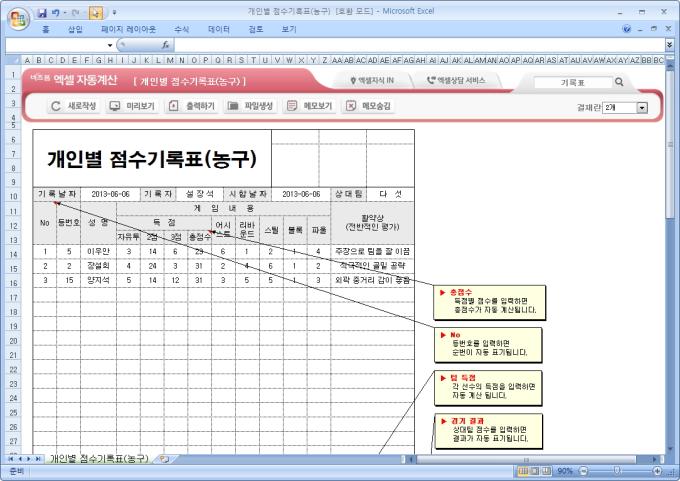This screenshot has height=481, width=680.
Task: Click the 파일생성 file create button
Action: (251, 106)
